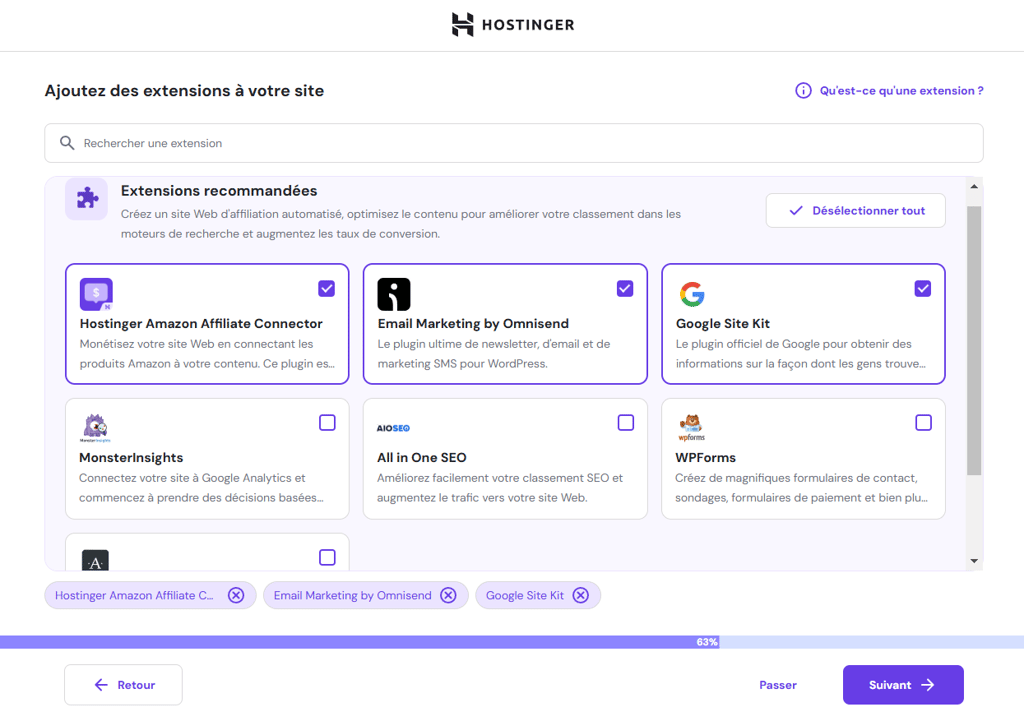Click the extensions list scrollbar thumb
Screen dimensions: 1024x721
(974, 341)
